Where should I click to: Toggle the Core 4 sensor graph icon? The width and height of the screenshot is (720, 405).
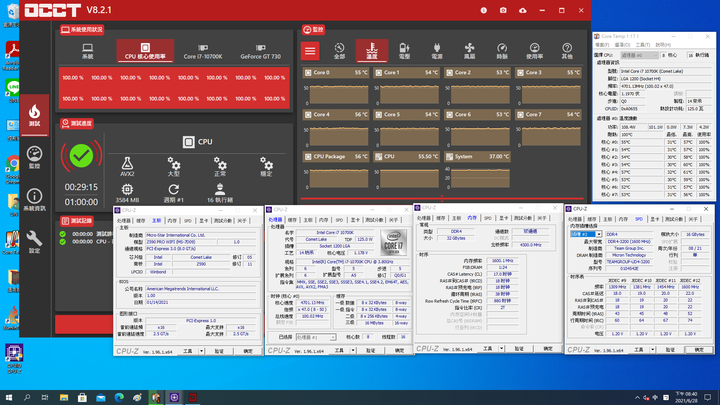[308, 114]
